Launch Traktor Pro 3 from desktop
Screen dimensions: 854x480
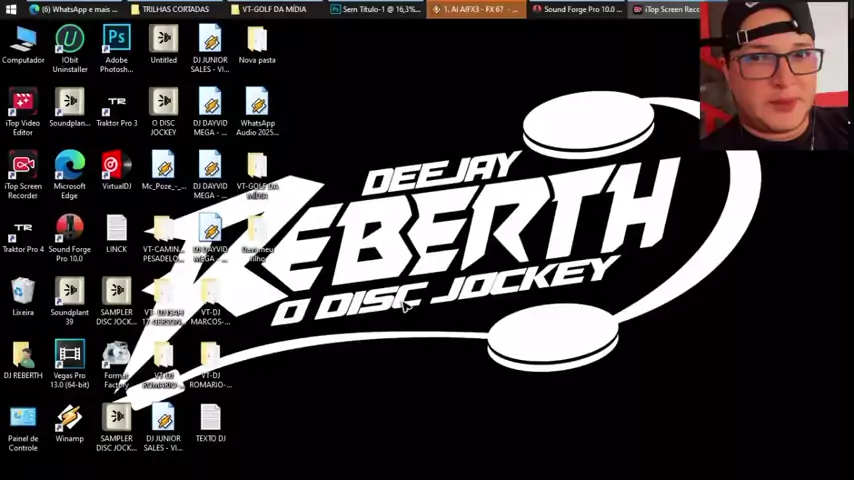tap(116, 103)
